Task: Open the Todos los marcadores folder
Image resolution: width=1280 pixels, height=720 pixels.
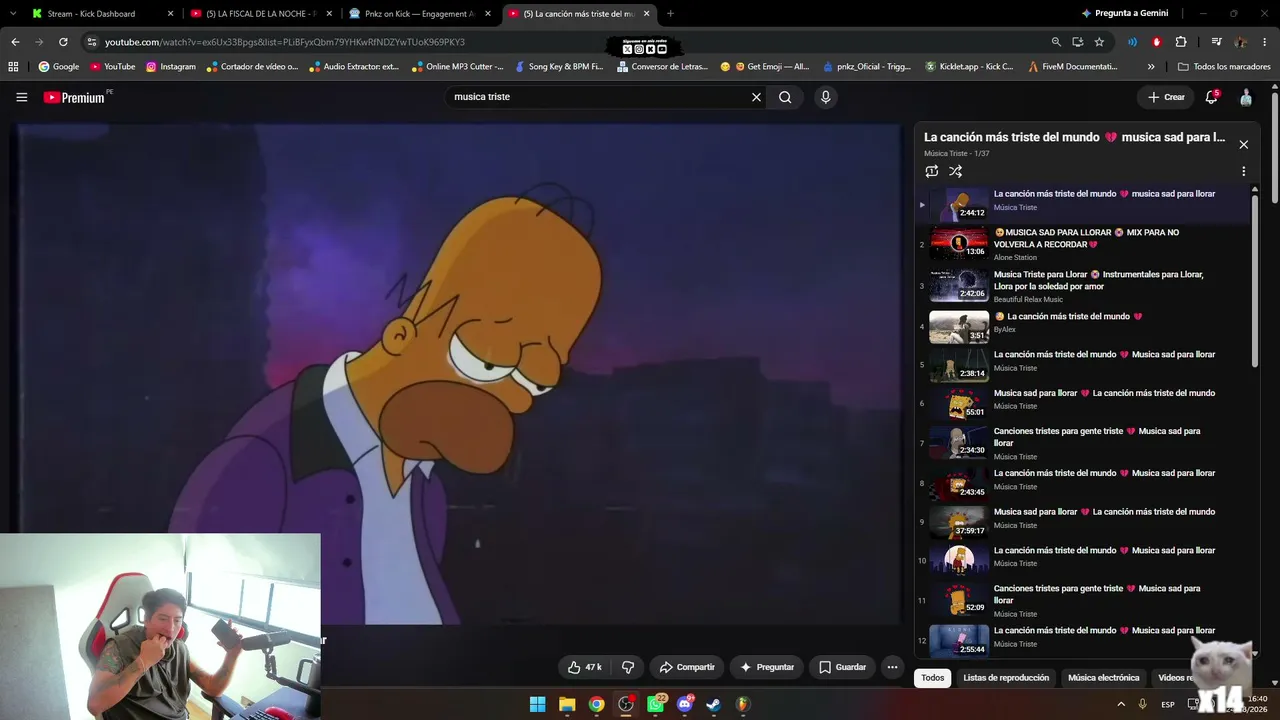Action: pyautogui.click(x=1224, y=67)
